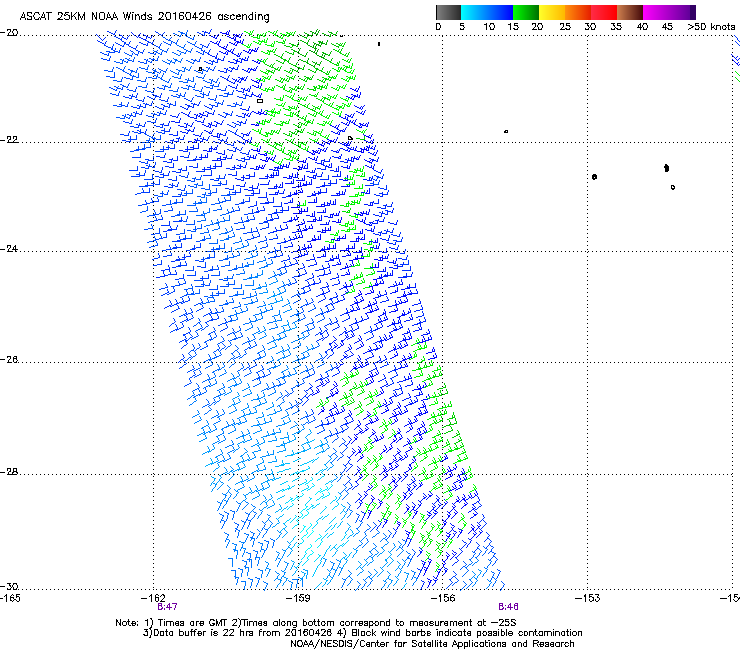Click the title 'ASCAT 25KM NOAA Winds 20160426 ascending'
740x650 pixels.
point(144,17)
